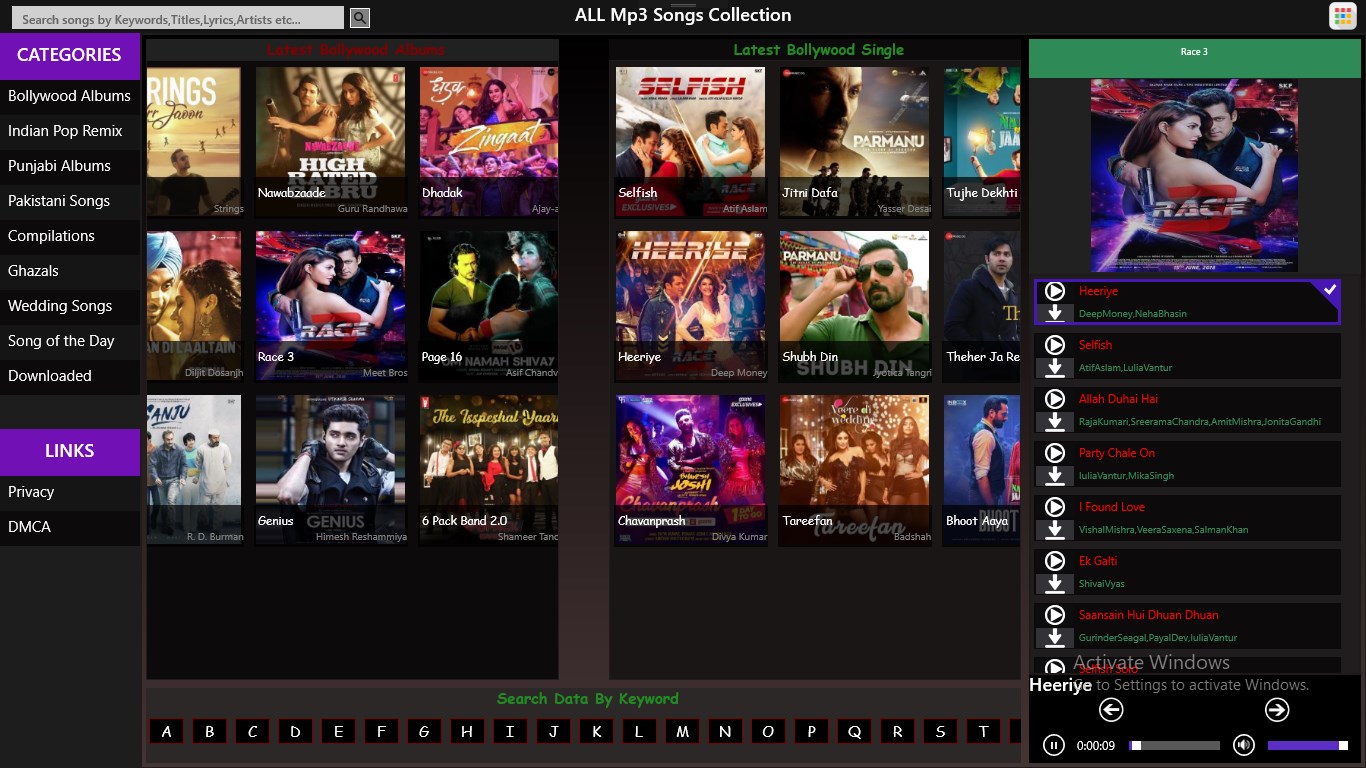Search keyword by letter A
The height and width of the screenshot is (768, 1366).
166,731
